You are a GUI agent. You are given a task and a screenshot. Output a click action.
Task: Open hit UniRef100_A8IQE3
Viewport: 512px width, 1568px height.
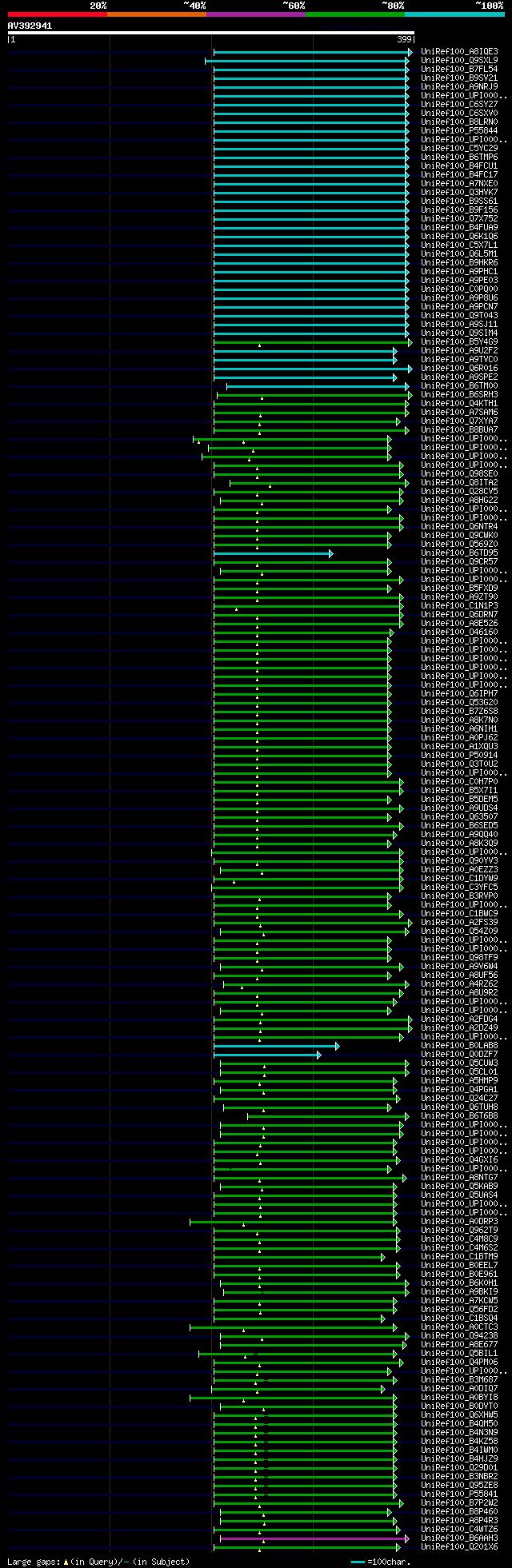459,52
